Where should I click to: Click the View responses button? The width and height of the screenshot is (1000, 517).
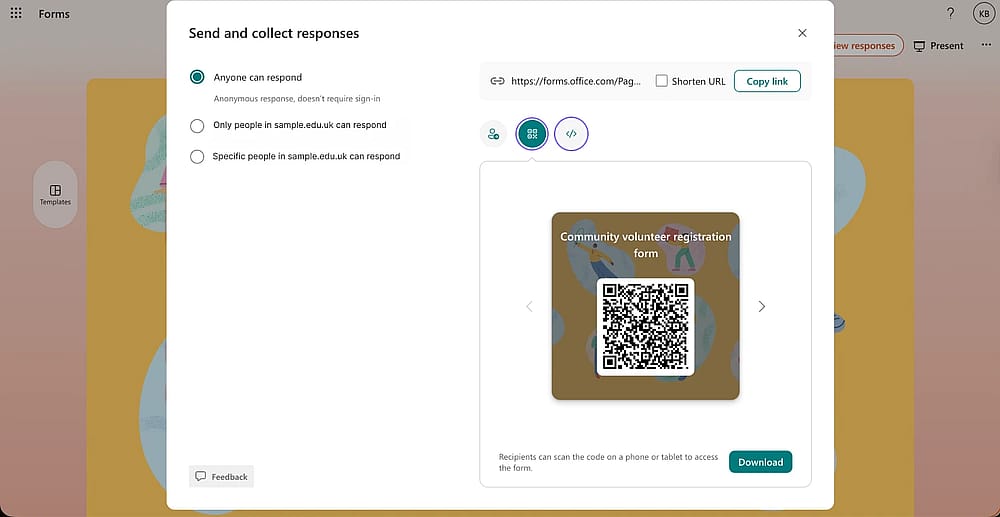(869, 45)
